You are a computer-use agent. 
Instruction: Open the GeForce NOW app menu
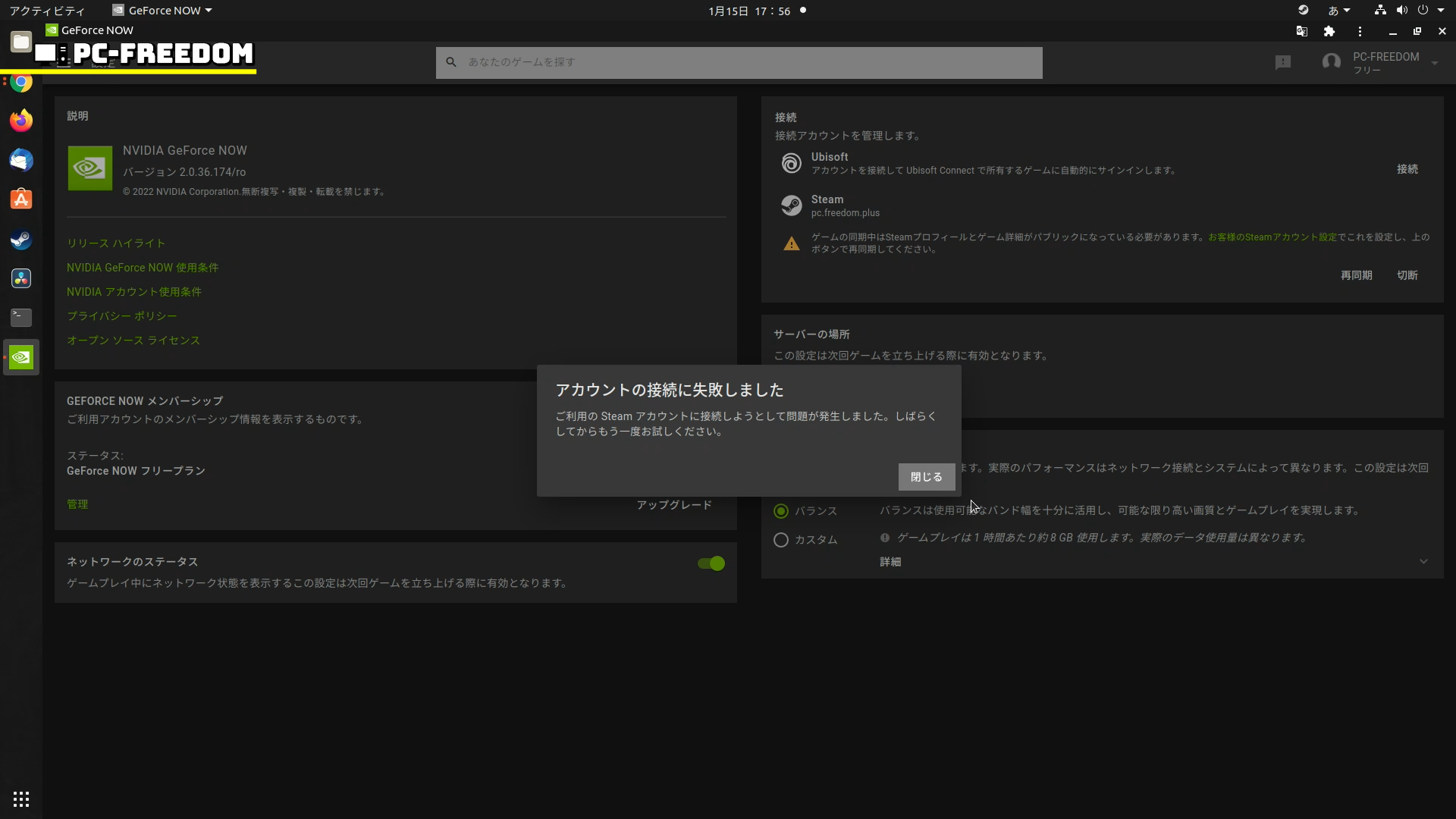(162, 11)
